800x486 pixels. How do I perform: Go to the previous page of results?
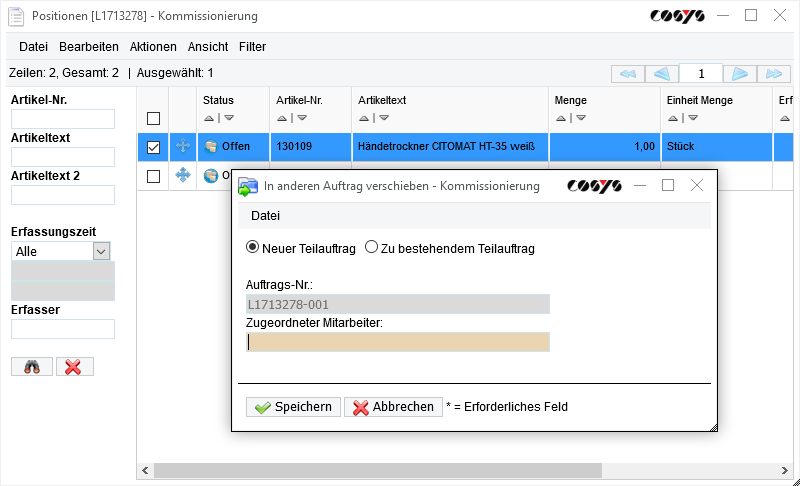coord(661,74)
